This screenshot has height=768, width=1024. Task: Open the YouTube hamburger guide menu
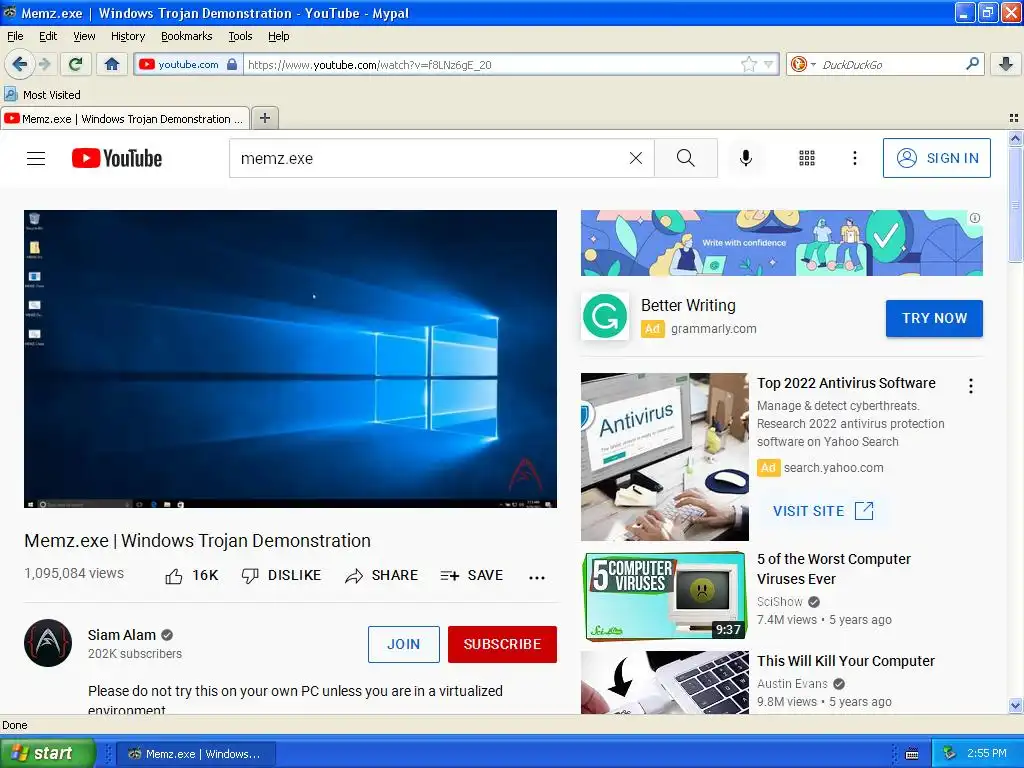[x=36, y=158]
